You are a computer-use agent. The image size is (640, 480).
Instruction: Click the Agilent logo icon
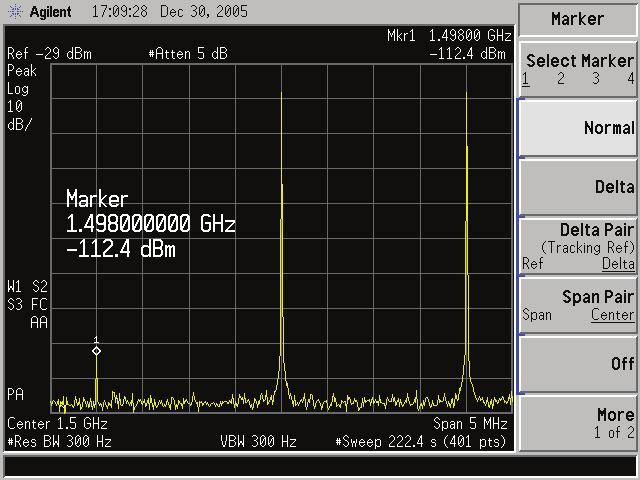tap(16, 11)
